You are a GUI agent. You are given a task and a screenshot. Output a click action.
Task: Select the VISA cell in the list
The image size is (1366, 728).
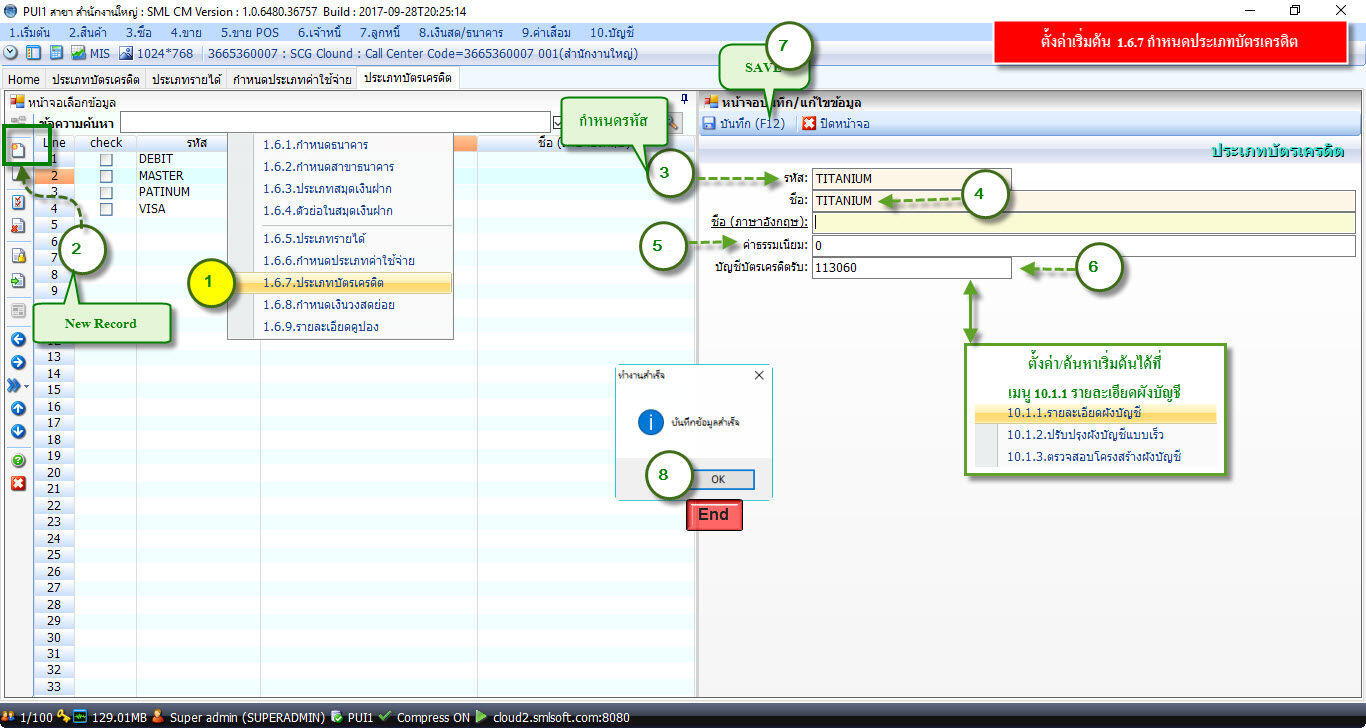198,209
